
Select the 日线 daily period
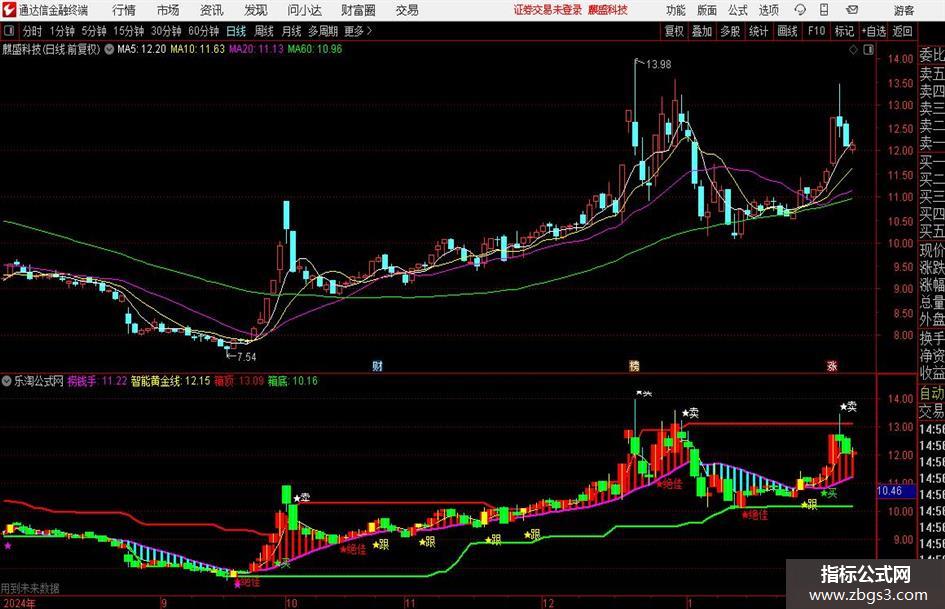click(x=236, y=31)
